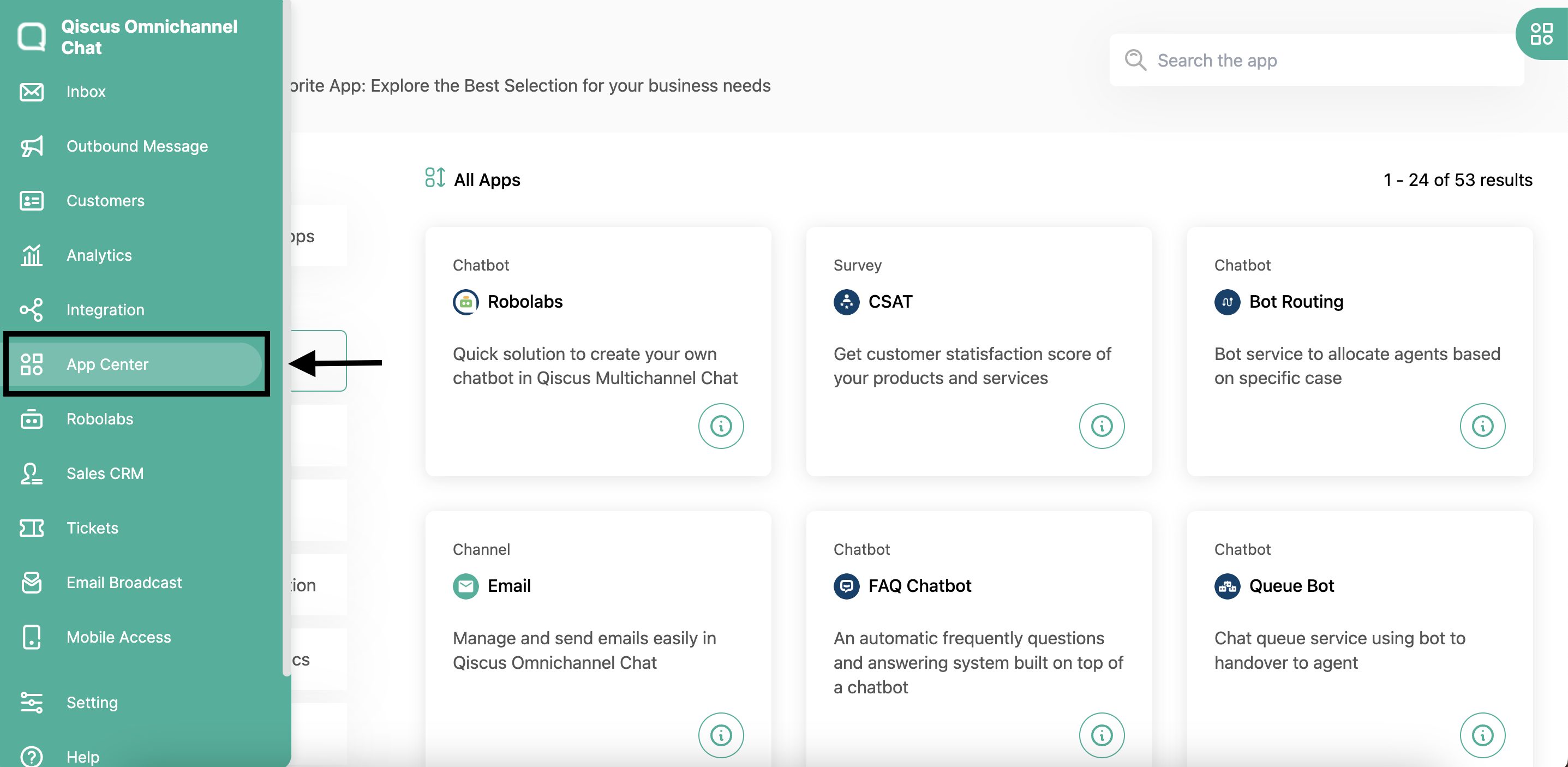
Task: Click the sidebar vertical scrollbar
Action: [286, 338]
